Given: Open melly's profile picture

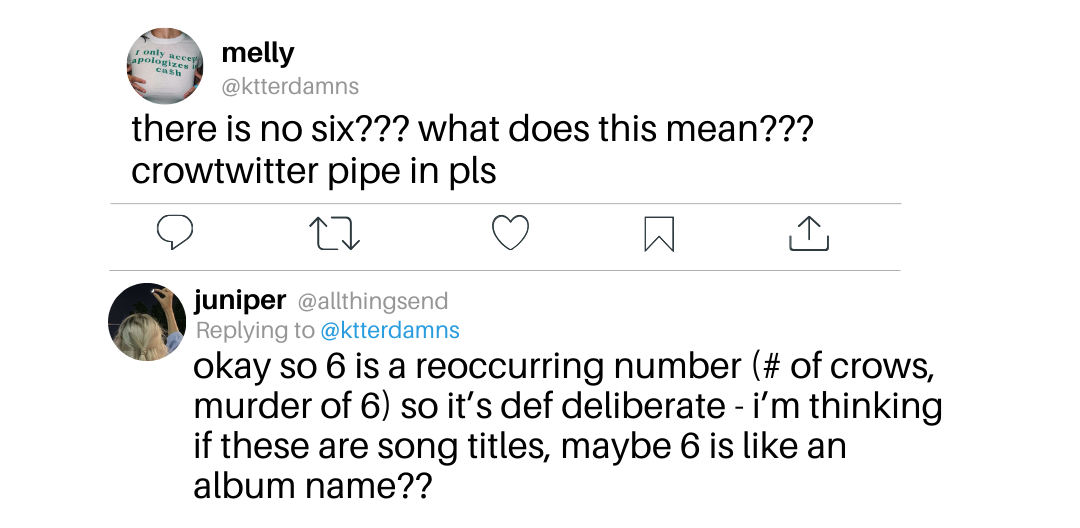Looking at the screenshot, I should [x=166, y=65].
